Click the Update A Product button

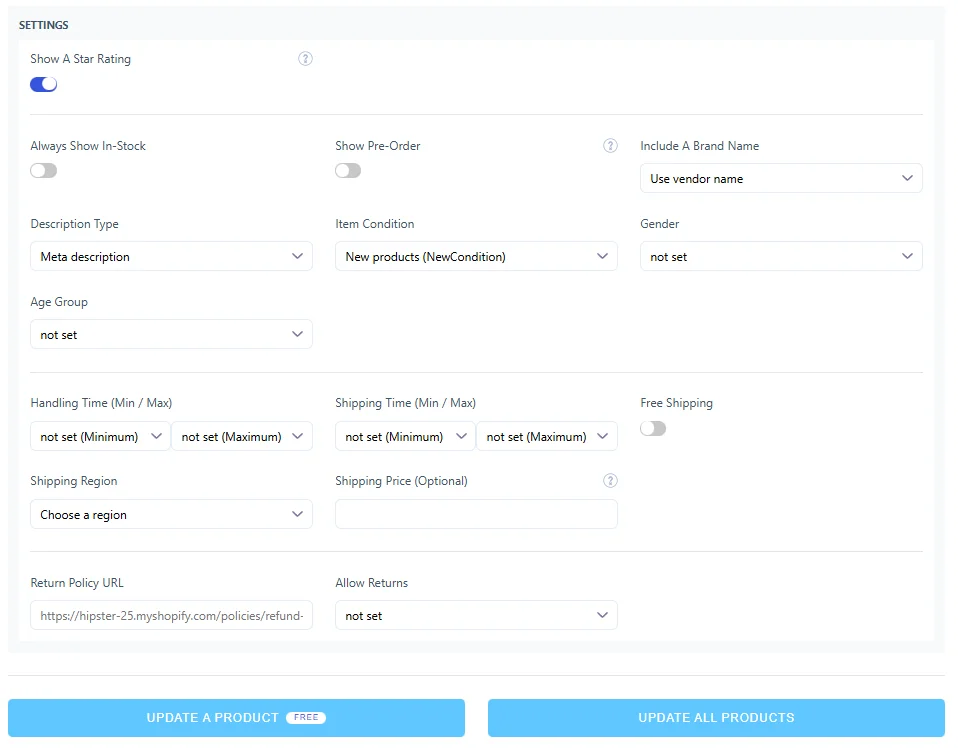(237, 717)
